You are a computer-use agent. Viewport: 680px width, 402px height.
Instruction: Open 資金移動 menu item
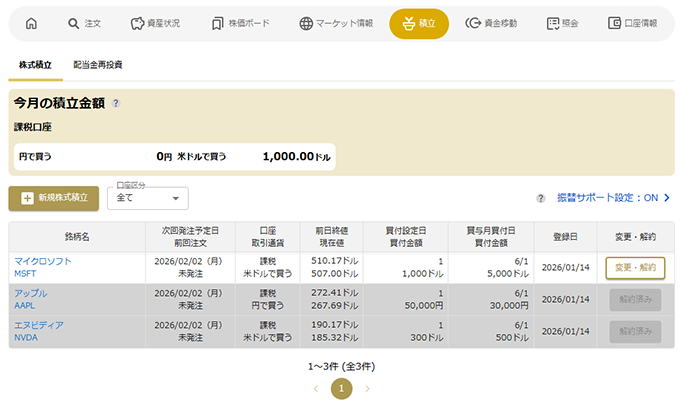coord(491,23)
